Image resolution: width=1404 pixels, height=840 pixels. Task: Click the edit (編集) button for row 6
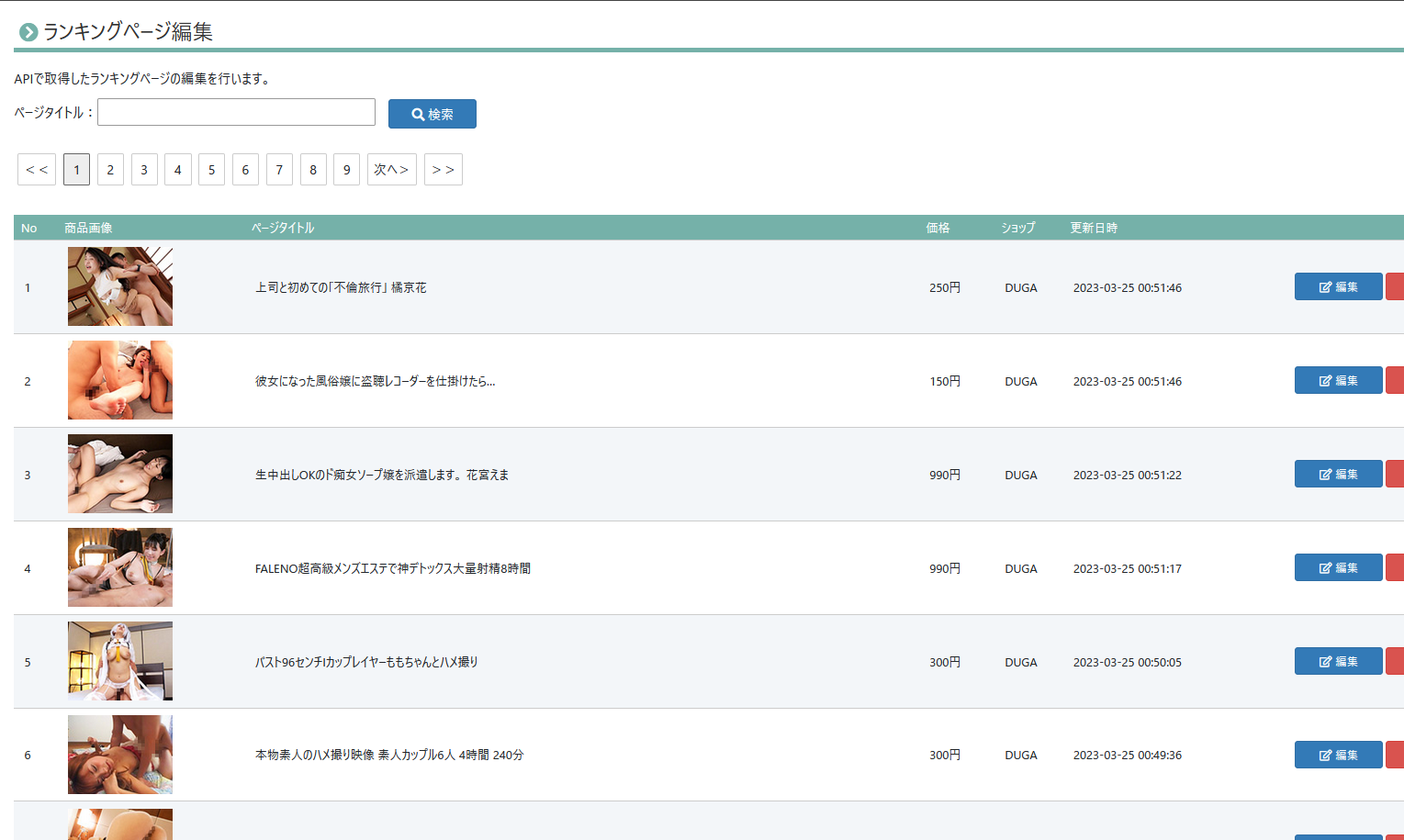tap(1338, 755)
